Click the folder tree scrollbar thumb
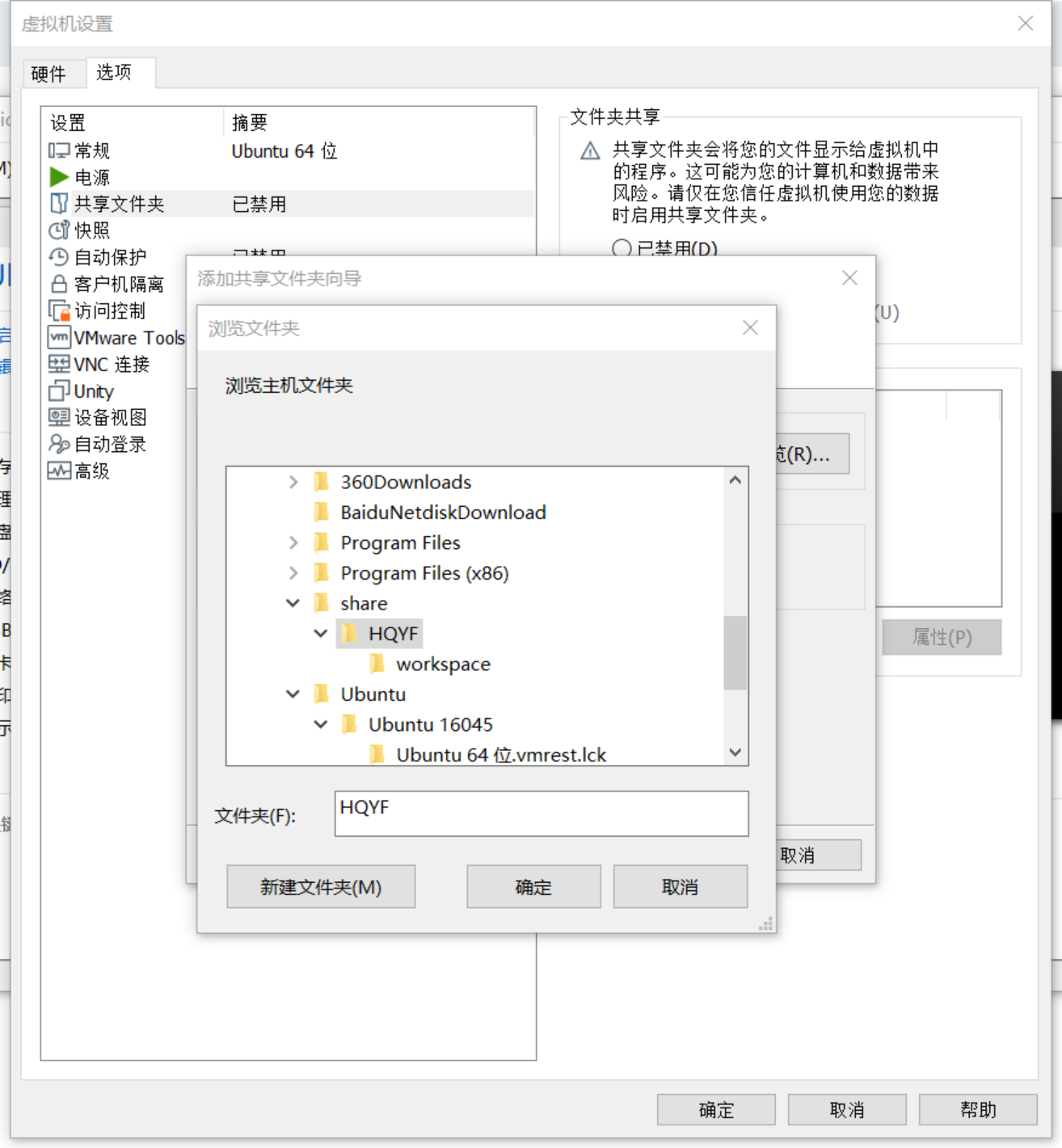This screenshot has width=1062, height=1148. pyautogui.click(x=735, y=653)
